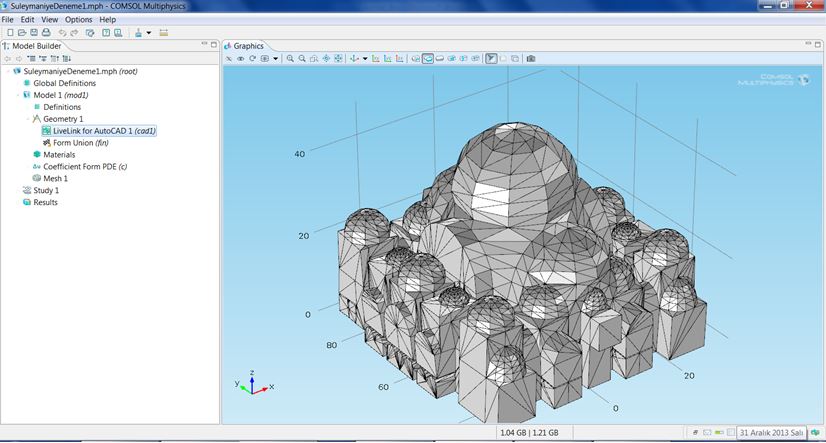The image size is (826, 443).
Task: Open the Options menu
Action: [78, 19]
